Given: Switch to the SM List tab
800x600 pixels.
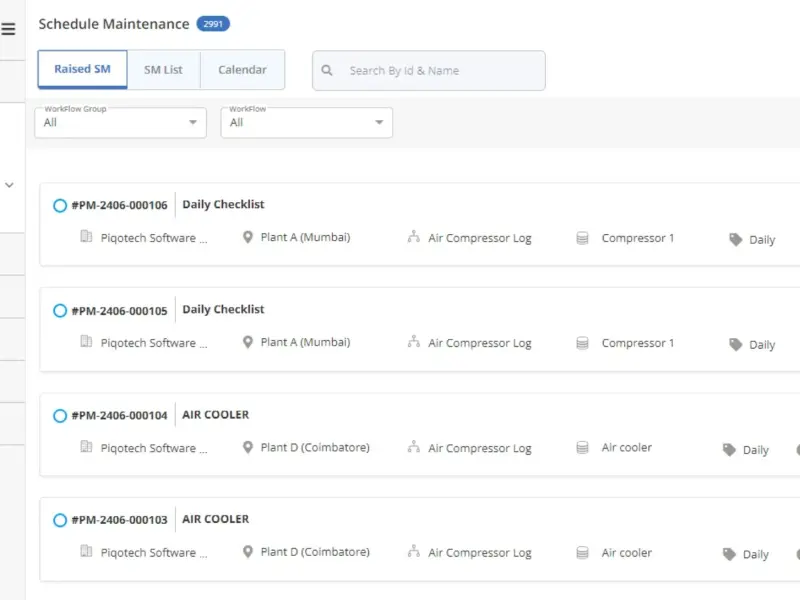Looking at the screenshot, I should point(163,70).
